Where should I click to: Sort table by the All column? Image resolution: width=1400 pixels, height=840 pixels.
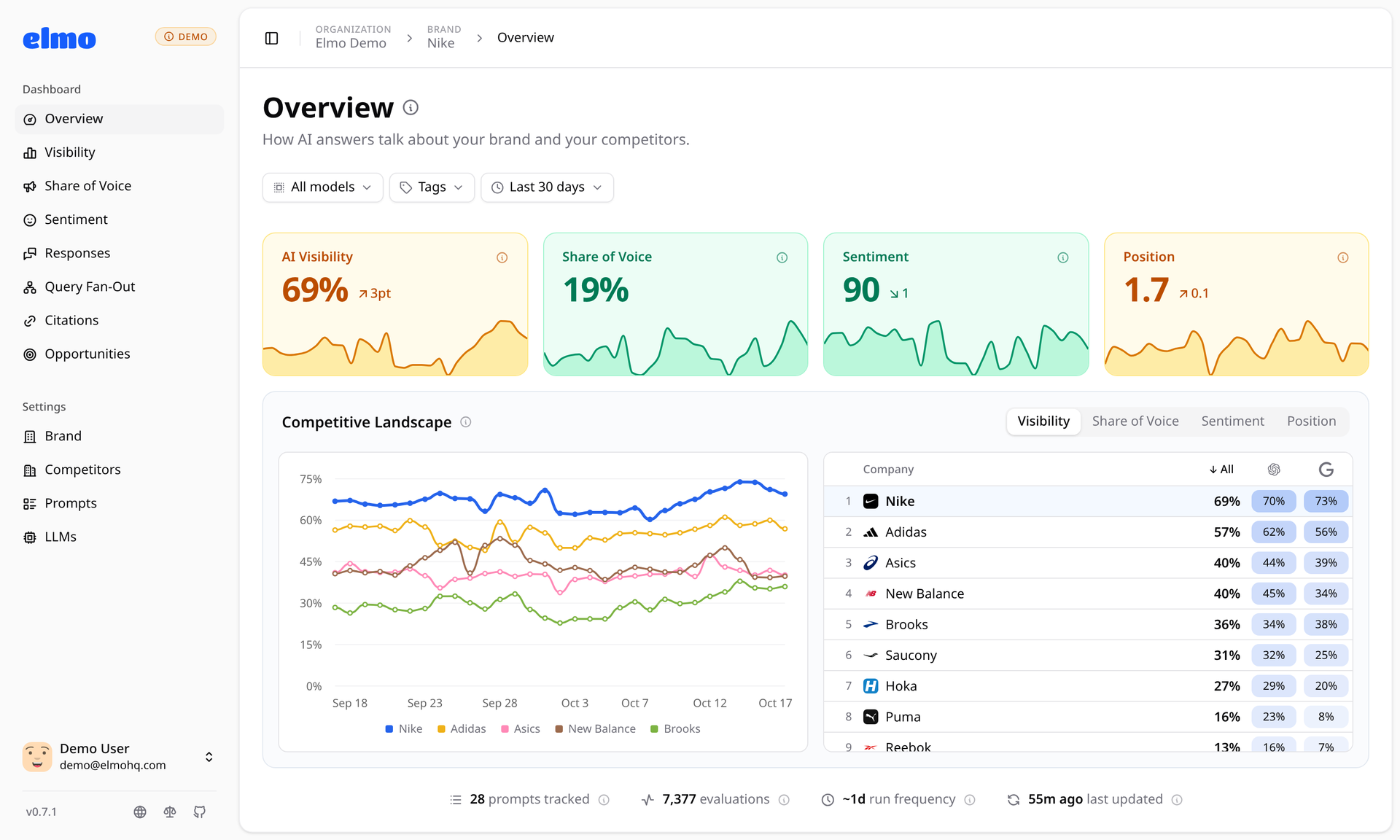(x=1222, y=470)
